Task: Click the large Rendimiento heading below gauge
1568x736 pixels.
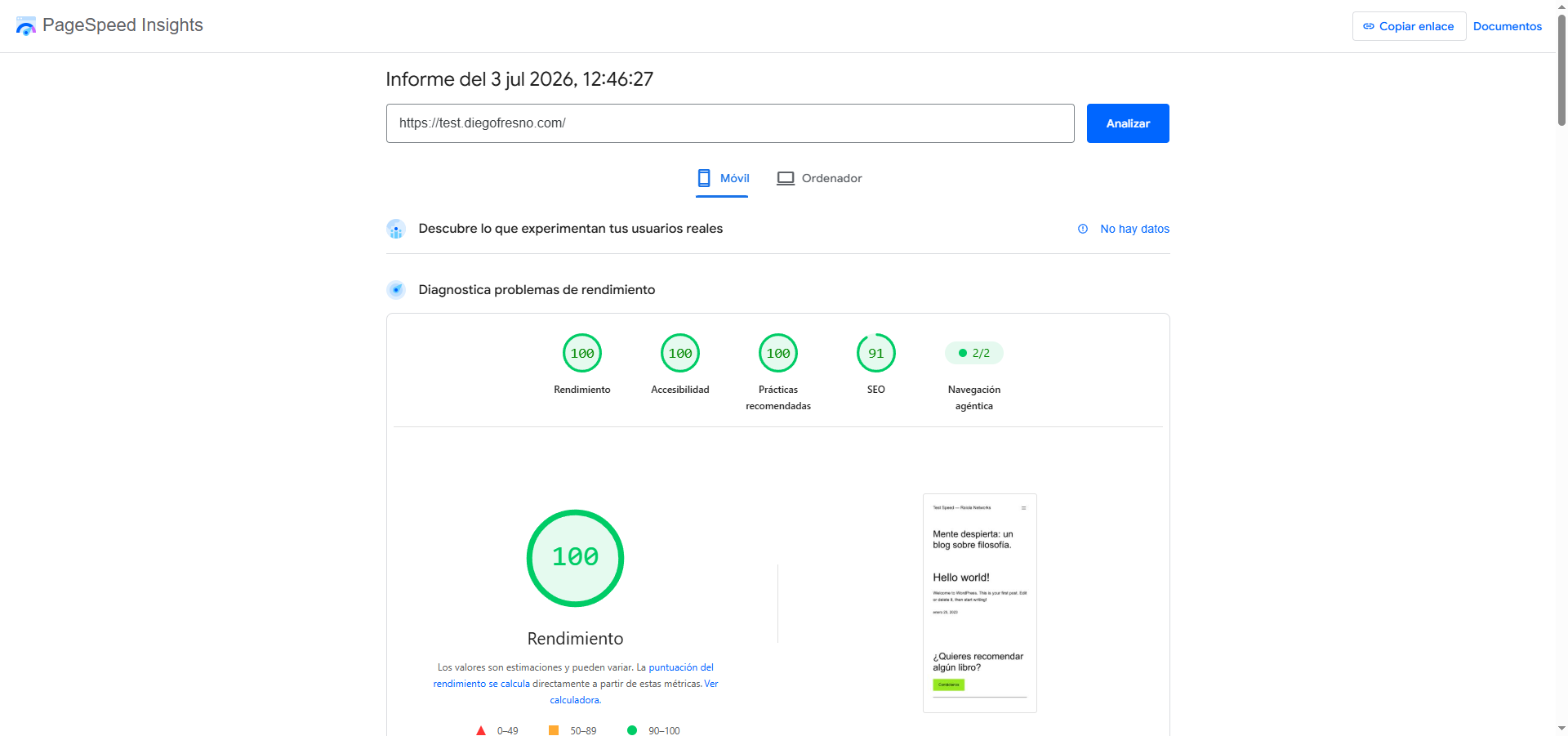Action: point(576,639)
